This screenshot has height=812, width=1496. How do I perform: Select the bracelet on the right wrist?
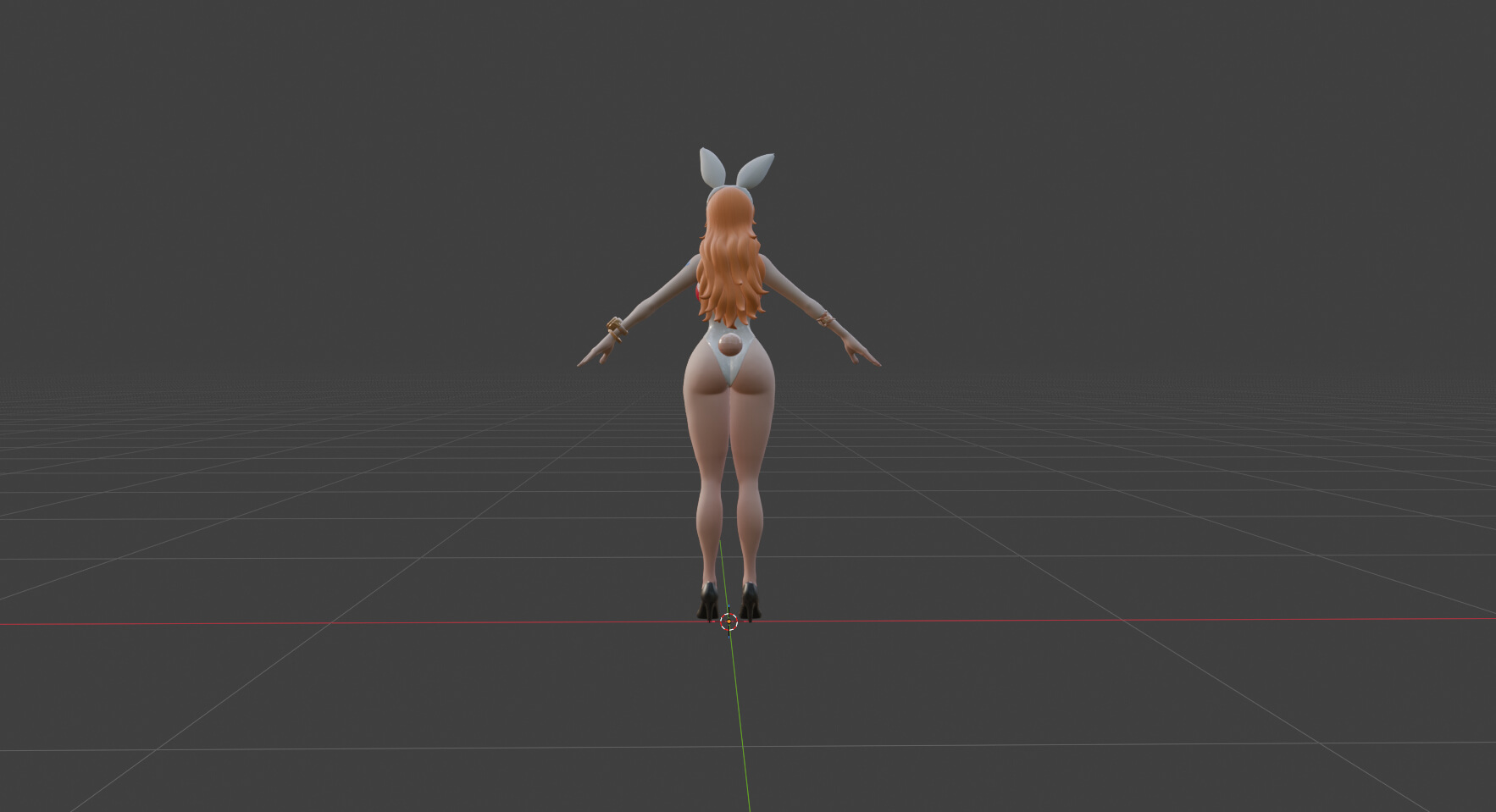[824, 320]
